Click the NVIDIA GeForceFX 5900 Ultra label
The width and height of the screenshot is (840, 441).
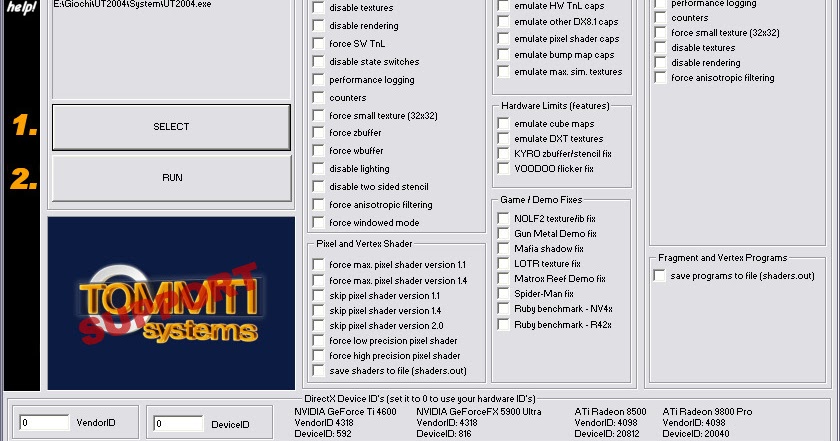click(479, 412)
